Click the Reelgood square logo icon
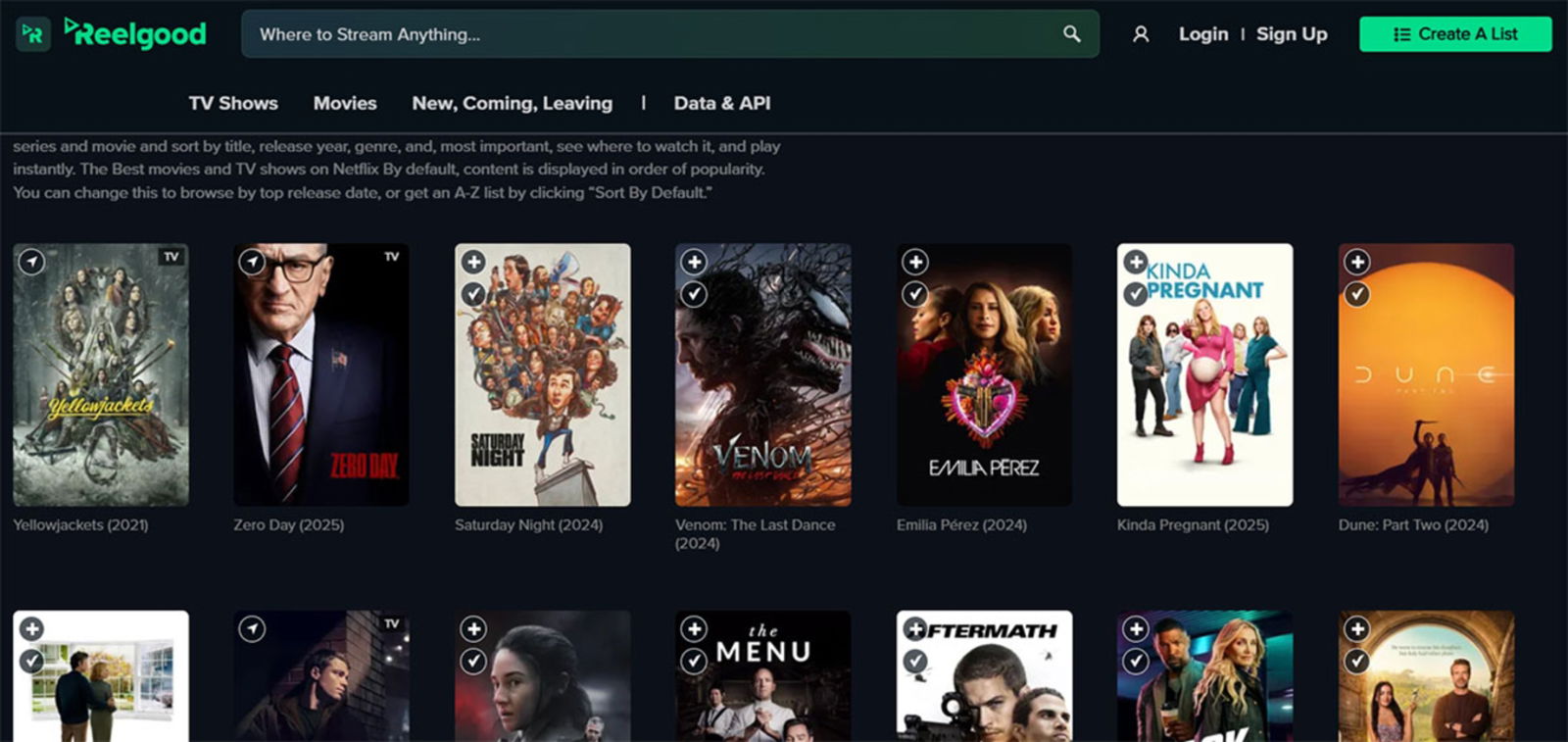1568x742 pixels. (33, 34)
